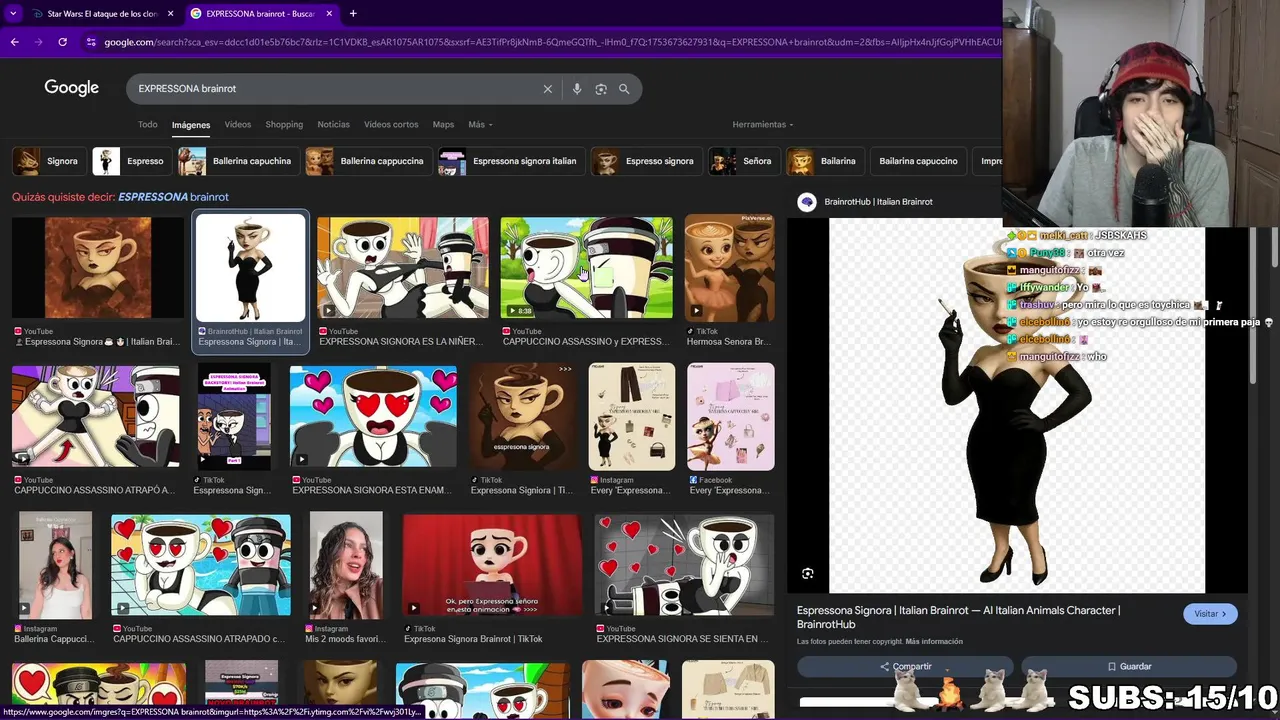Click the Guardar save button
Viewport: 1280px width, 720px height.
(x=1129, y=666)
